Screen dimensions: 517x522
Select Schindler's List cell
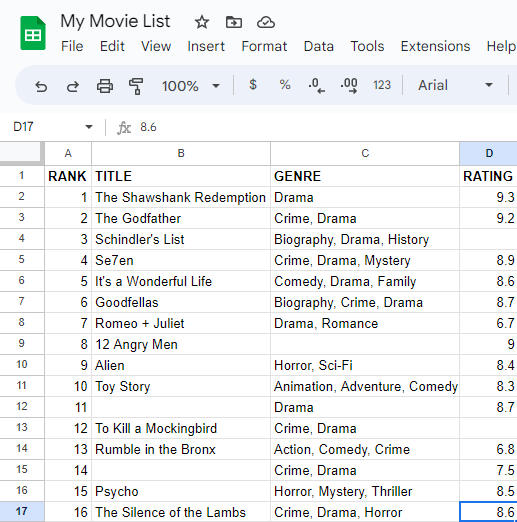181,239
